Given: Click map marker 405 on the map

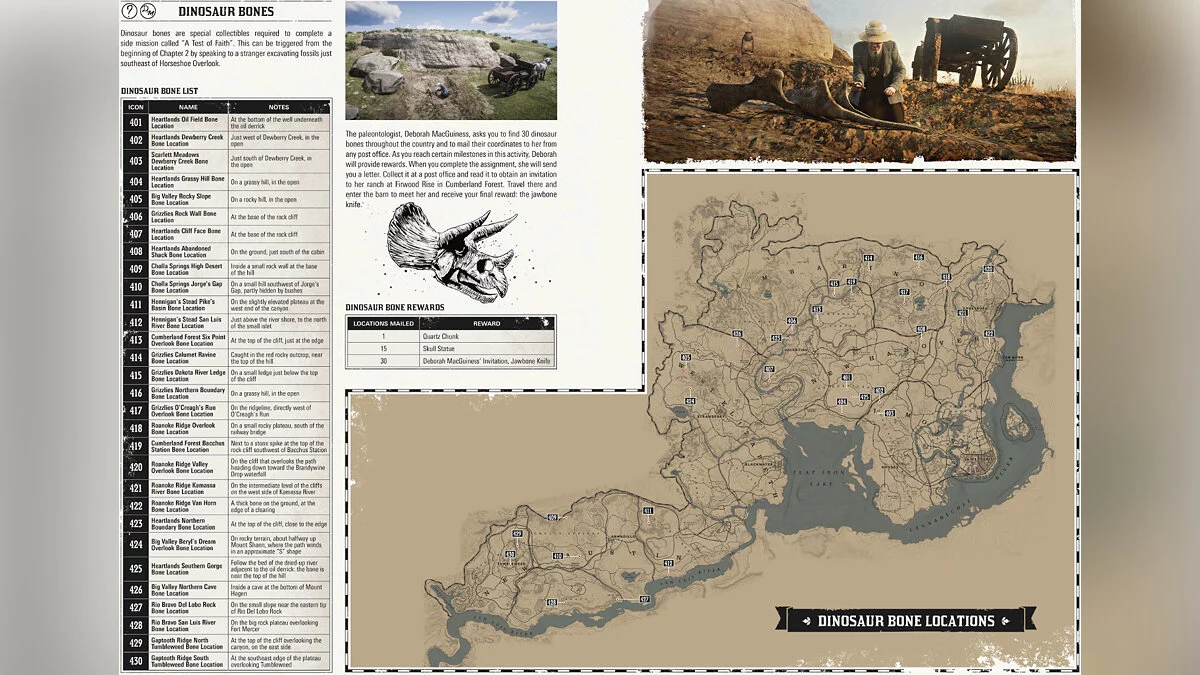Looking at the screenshot, I should tap(686, 357).
